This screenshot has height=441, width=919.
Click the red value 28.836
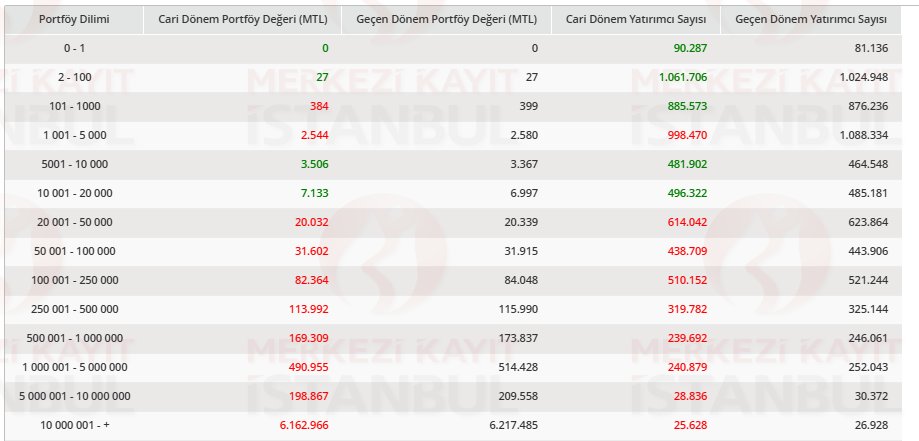[x=690, y=396]
